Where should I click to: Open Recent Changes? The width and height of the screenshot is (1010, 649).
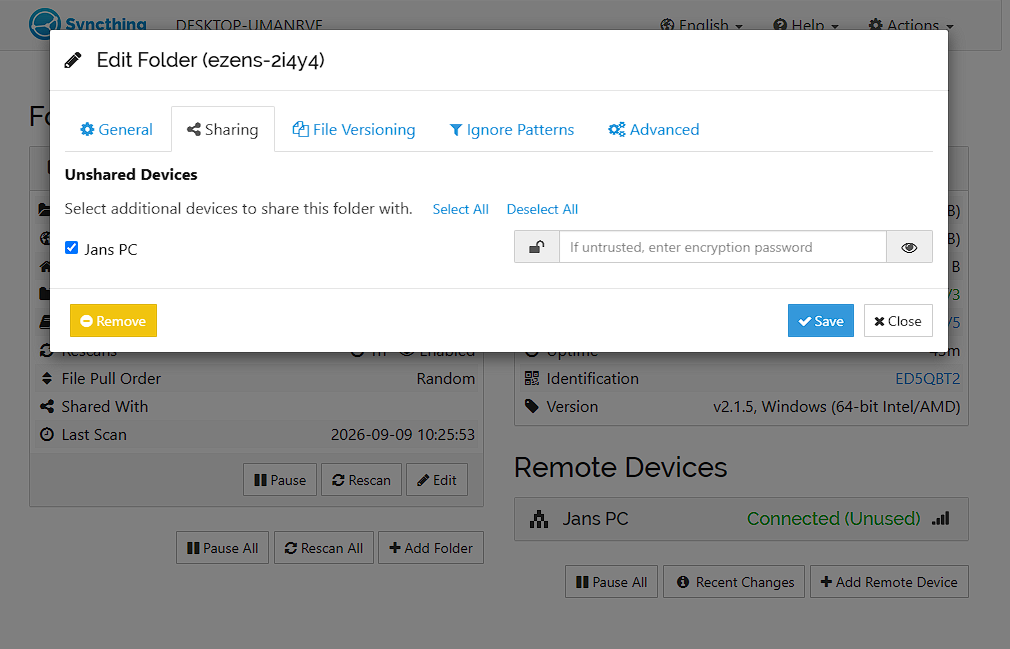[734, 582]
